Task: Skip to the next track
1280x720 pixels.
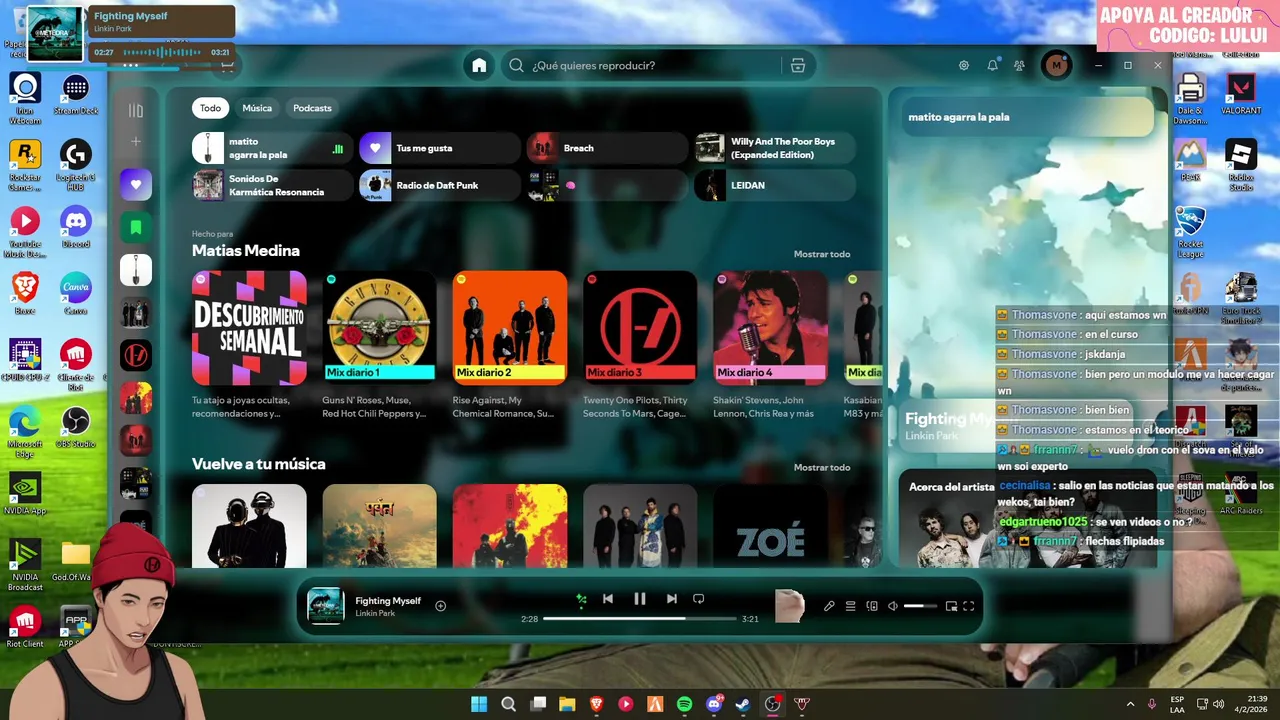Action: (x=672, y=599)
